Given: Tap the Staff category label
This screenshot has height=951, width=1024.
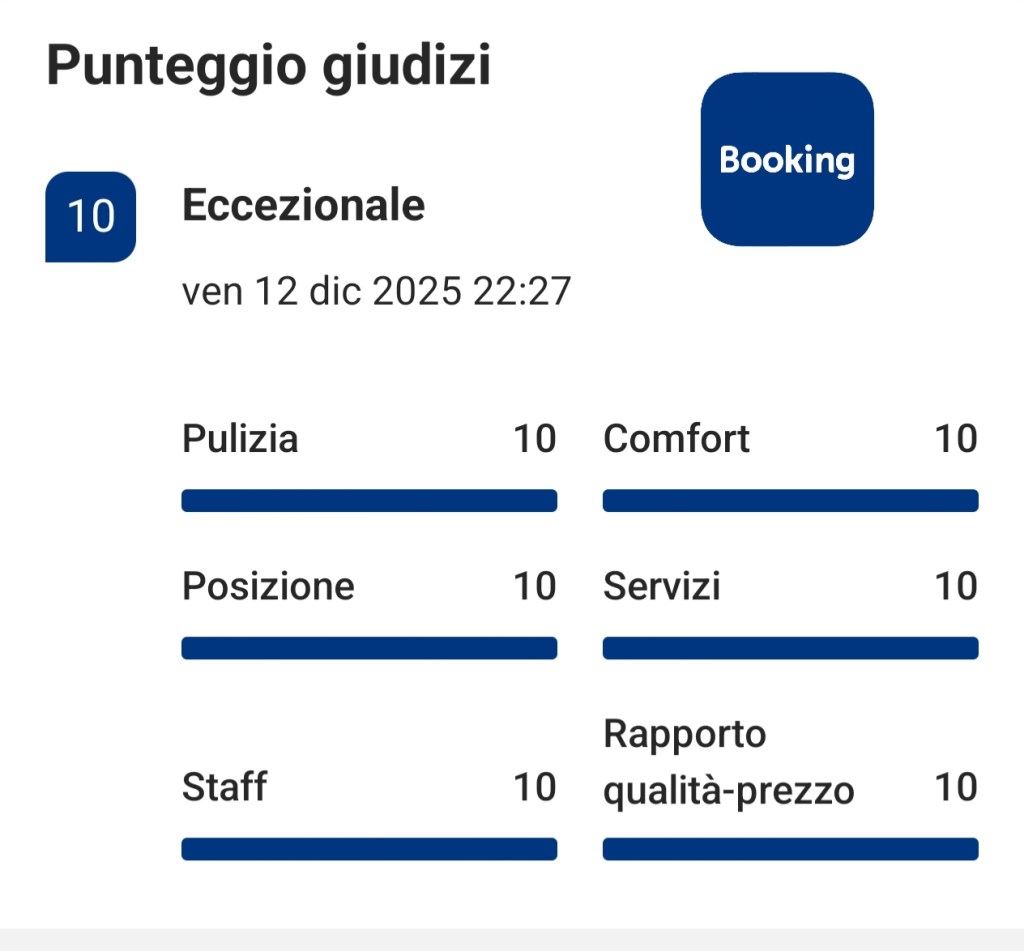Looking at the screenshot, I should [x=224, y=787].
